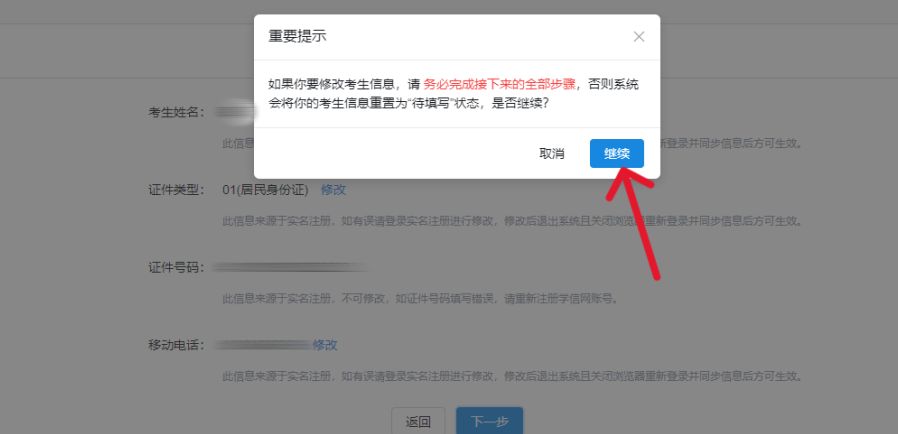Click the 返回 button at the bottom
The width and height of the screenshot is (898, 434).
[418, 421]
